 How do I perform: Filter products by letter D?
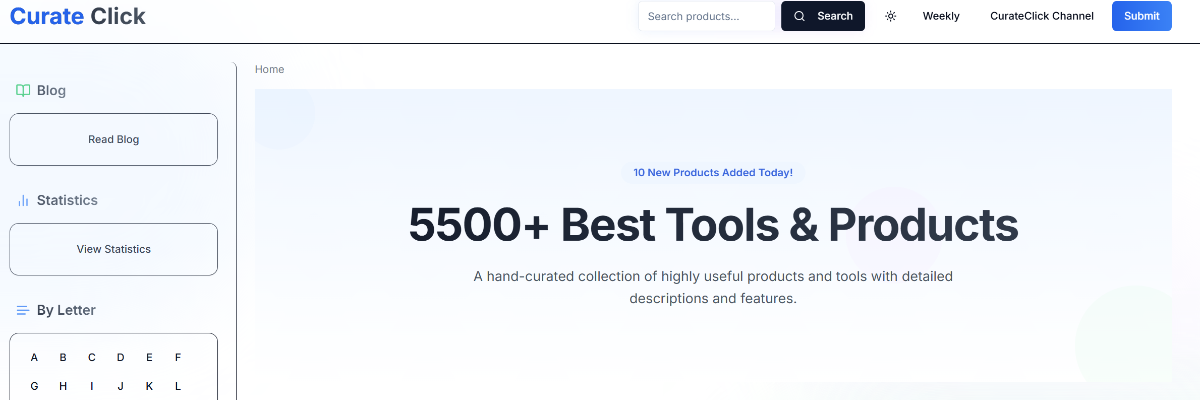click(x=120, y=357)
